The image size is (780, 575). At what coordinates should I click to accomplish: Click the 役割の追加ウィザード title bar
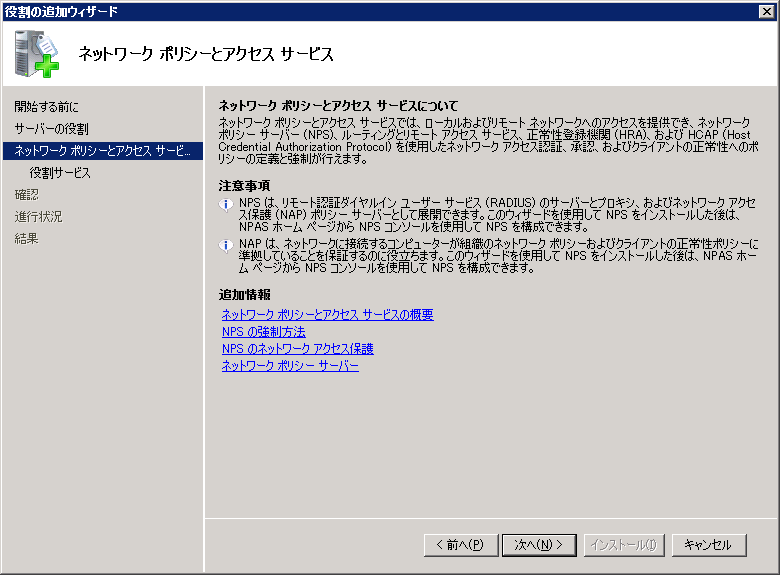coord(300,11)
